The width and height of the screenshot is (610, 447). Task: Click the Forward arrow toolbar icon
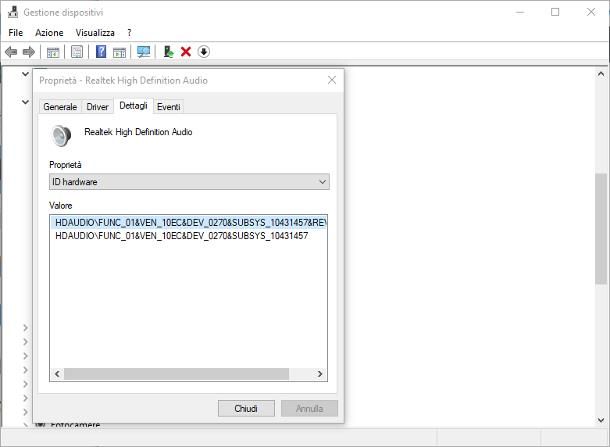pyautogui.click(x=29, y=52)
